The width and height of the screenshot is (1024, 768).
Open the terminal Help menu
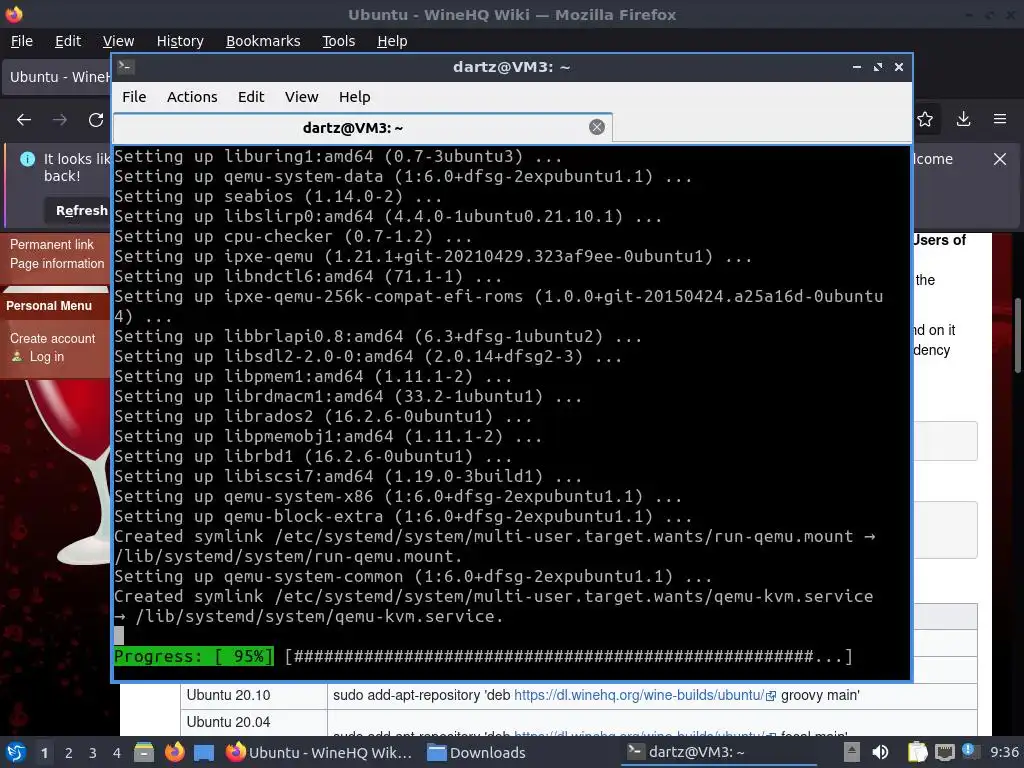point(355,97)
